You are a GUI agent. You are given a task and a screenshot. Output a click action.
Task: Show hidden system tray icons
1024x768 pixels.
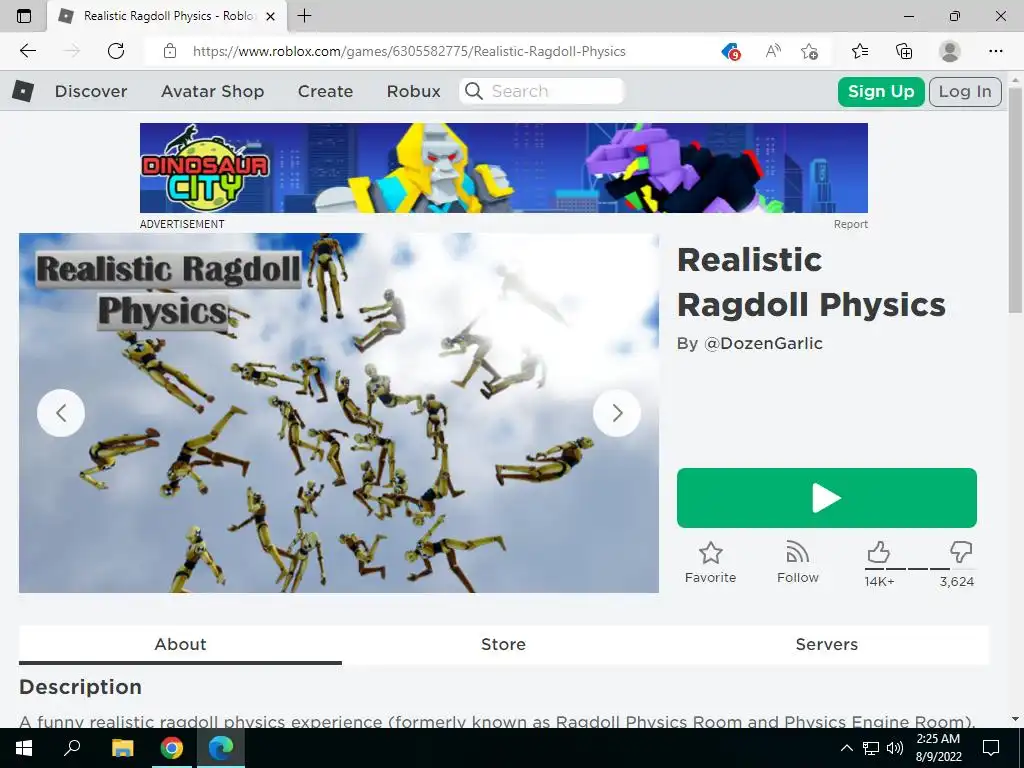point(846,748)
